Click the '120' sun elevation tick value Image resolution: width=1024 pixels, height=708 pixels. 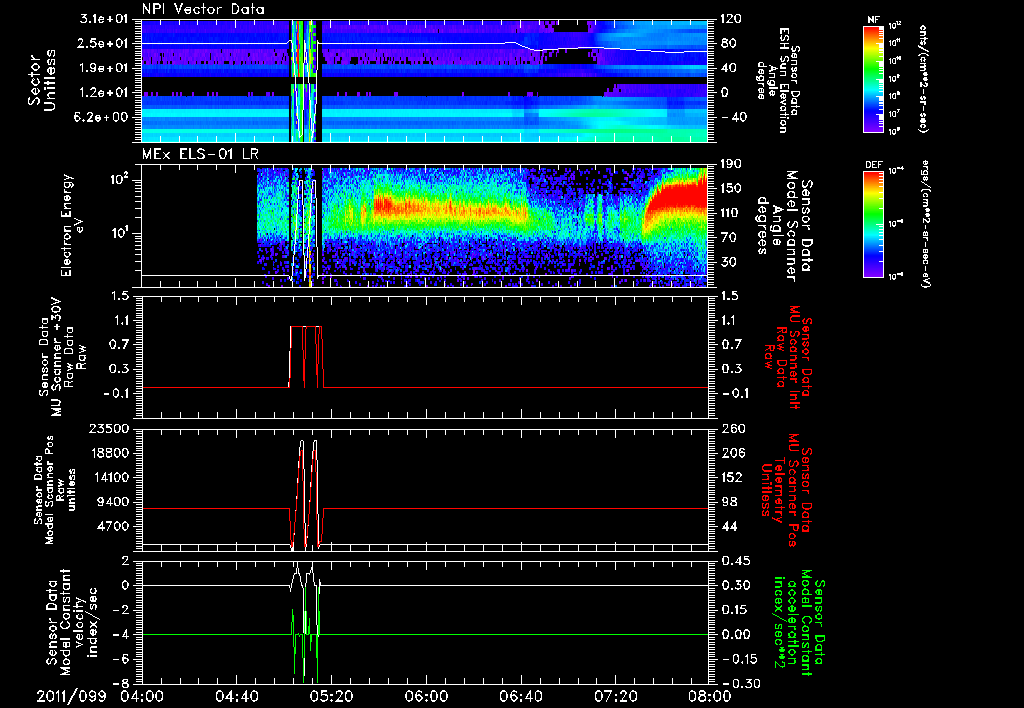pos(731,19)
